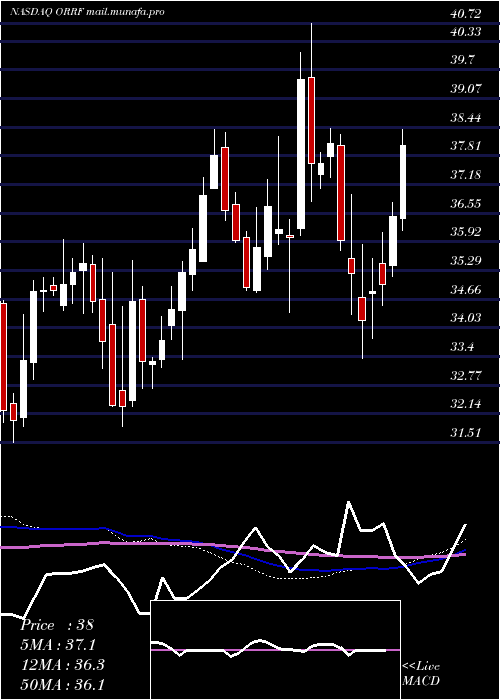Screen dimensions: 500x700
Task: Select the tallest red candlestick reaching 40.72
Action: point(311,121)
